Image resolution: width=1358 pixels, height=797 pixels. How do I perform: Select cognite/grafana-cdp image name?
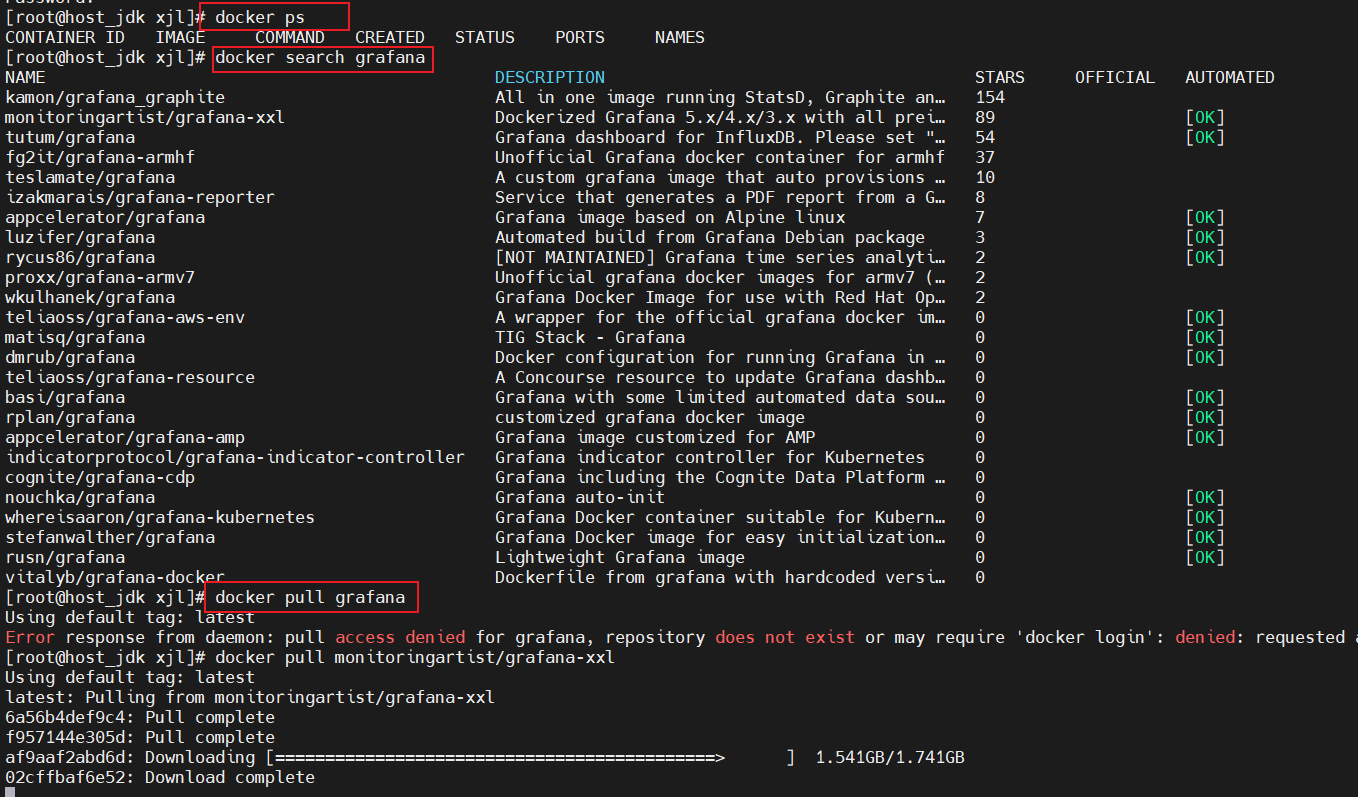click(x=100, y=477)
